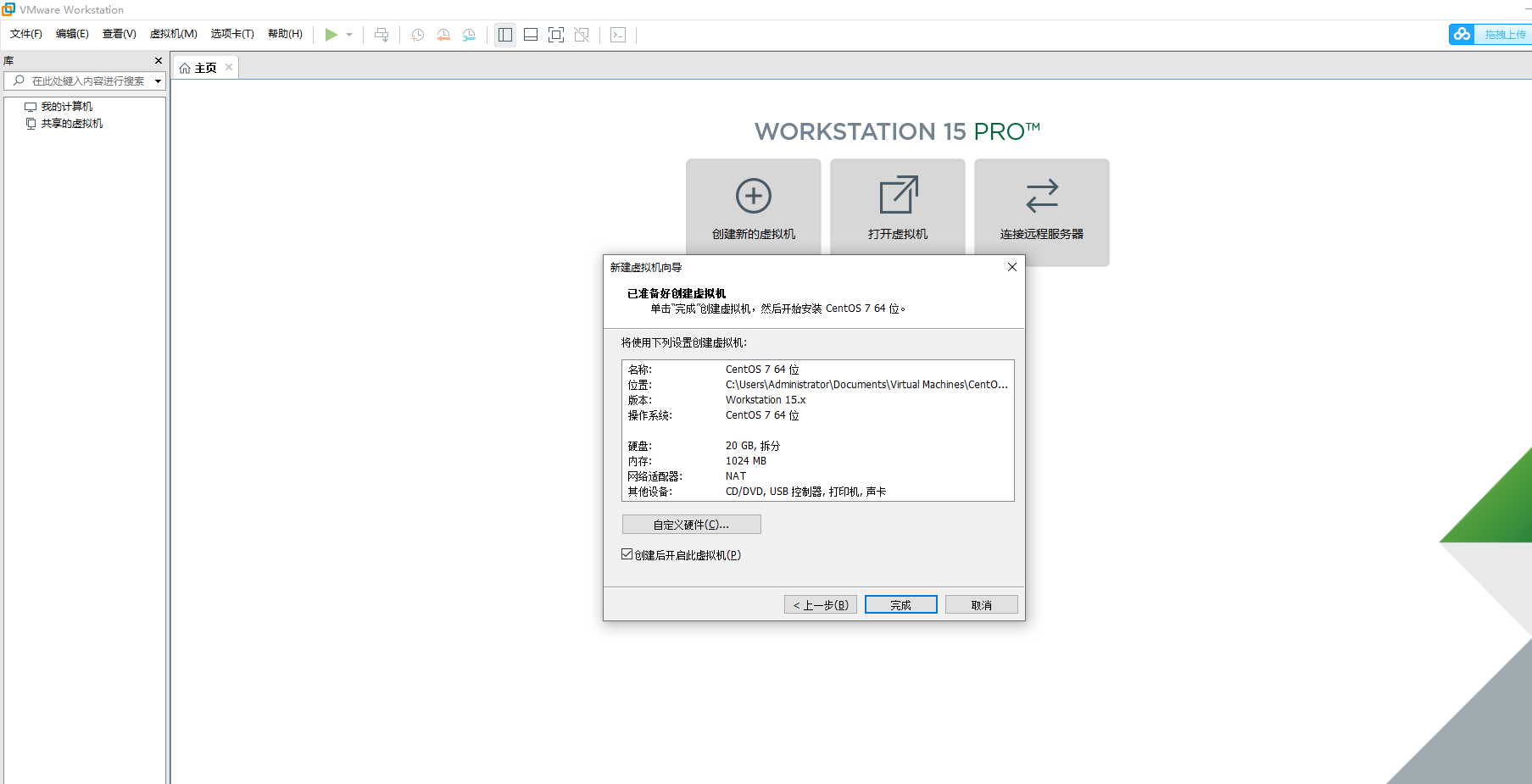
Task: Open the Snapshot Manager icon
Action: coord(469,35)
